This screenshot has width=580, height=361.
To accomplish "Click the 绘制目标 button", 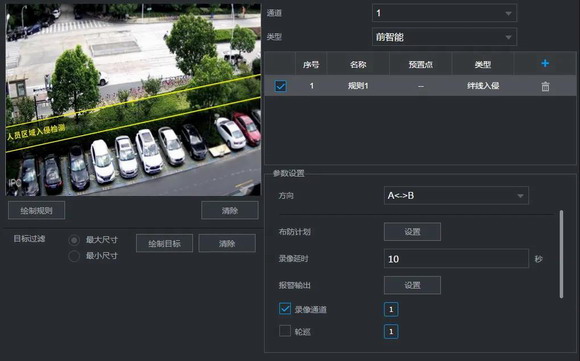I will tap(164, 243).
